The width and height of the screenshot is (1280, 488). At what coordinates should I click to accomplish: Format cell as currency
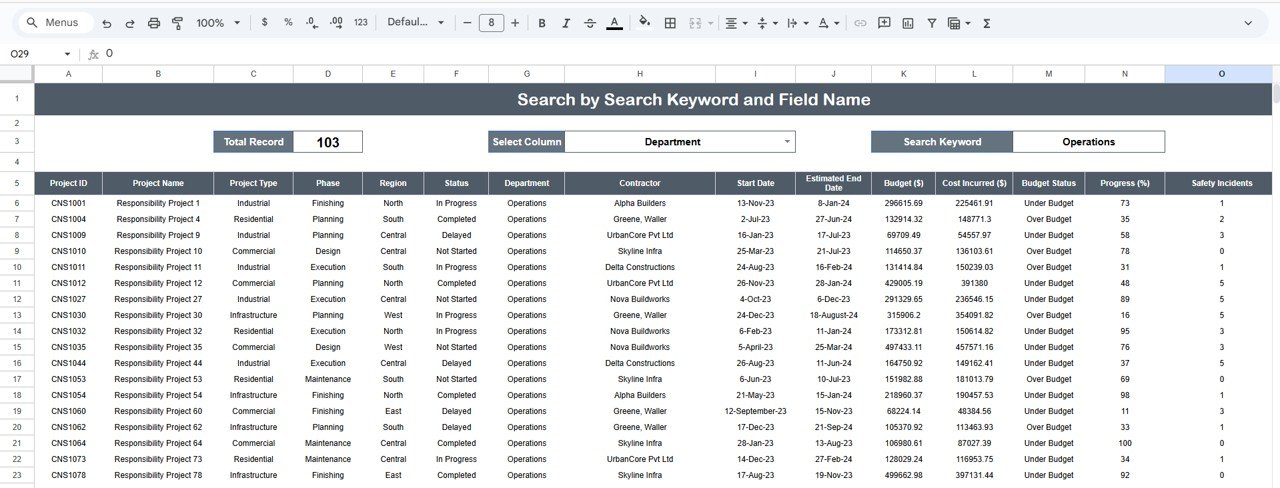[264, 22]
